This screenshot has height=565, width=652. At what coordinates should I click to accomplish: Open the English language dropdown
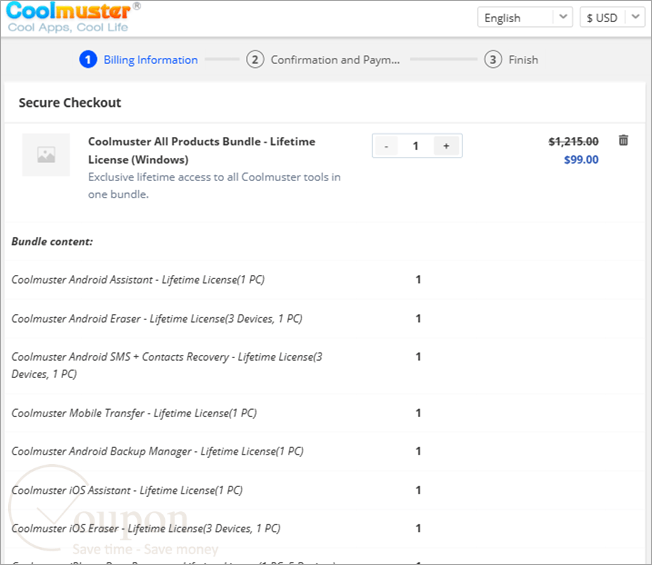pos(525,18)
